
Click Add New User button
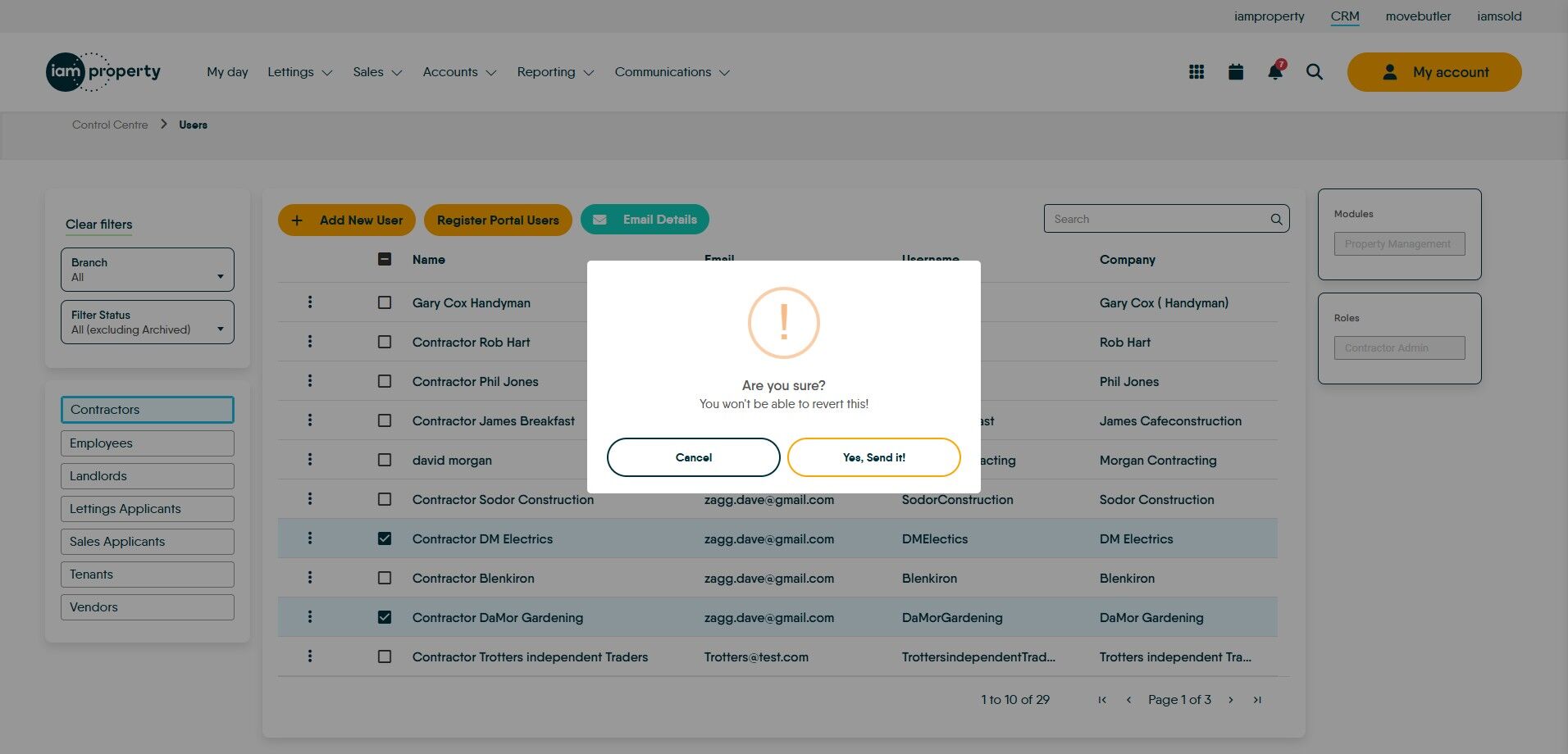pyautogui.click(x=347, y=220)
